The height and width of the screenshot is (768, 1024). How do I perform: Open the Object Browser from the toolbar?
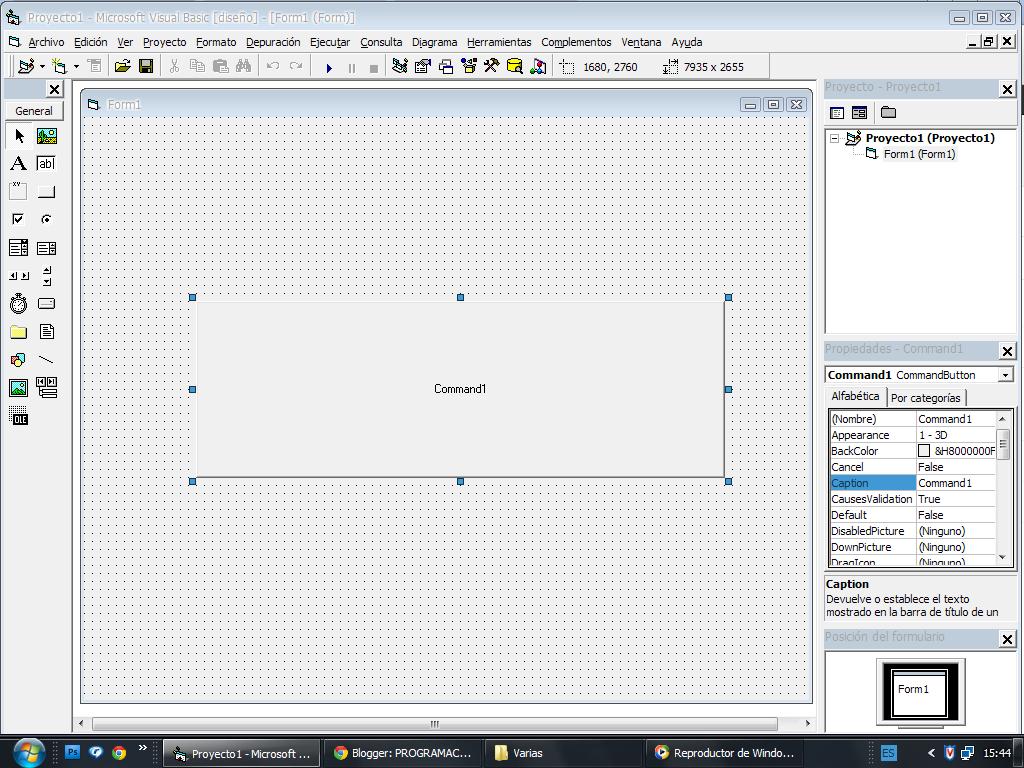tap(468, 66)
